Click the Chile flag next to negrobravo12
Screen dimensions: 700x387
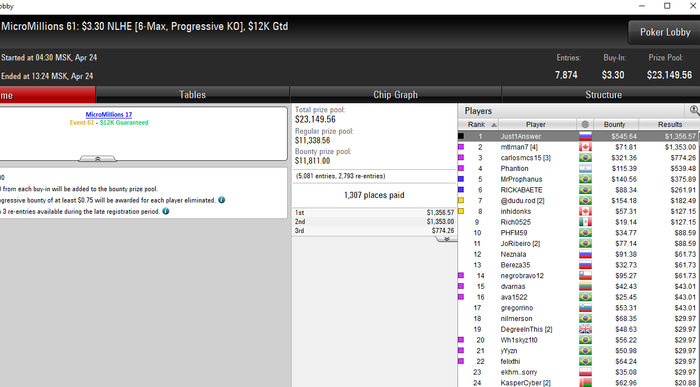[x=585, y=275]
